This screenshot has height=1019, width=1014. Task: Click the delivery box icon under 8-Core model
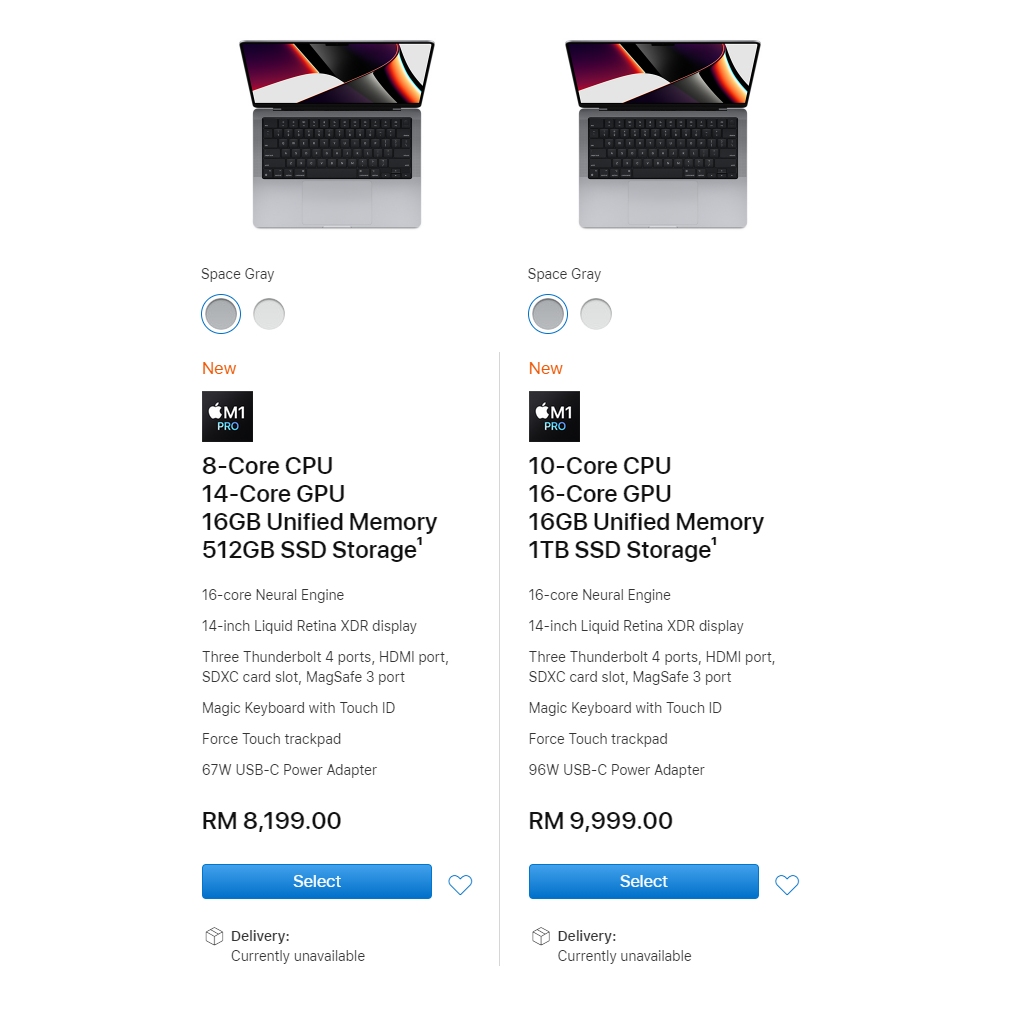click(214, 936)
